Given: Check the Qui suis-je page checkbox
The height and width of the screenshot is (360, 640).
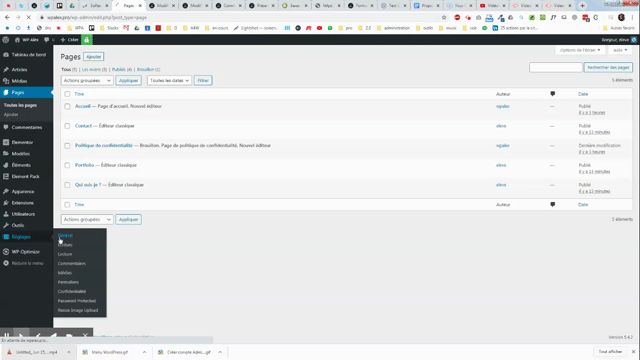Looking at the screenshot, I should coord(67,185).
